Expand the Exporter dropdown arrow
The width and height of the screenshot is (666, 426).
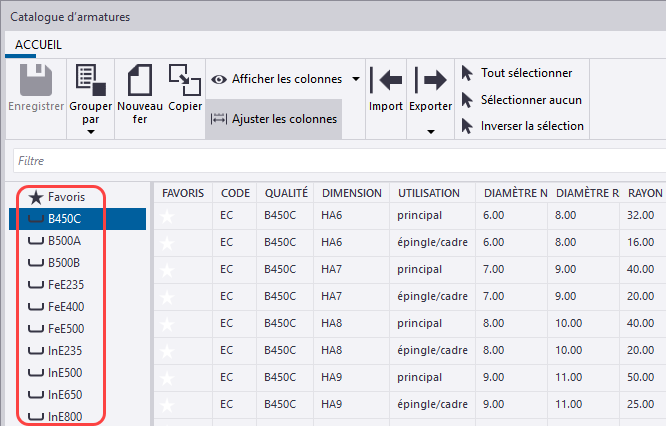click(x=431, y=131)
